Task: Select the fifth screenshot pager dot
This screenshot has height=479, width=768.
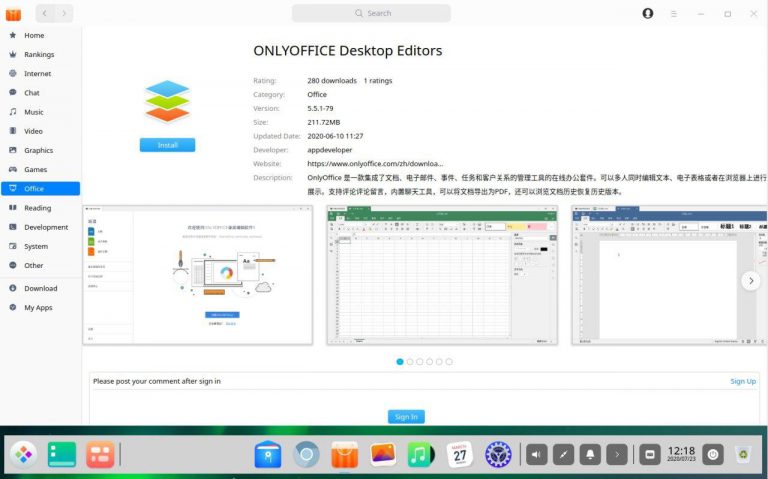Action: (x=439, y=361)
